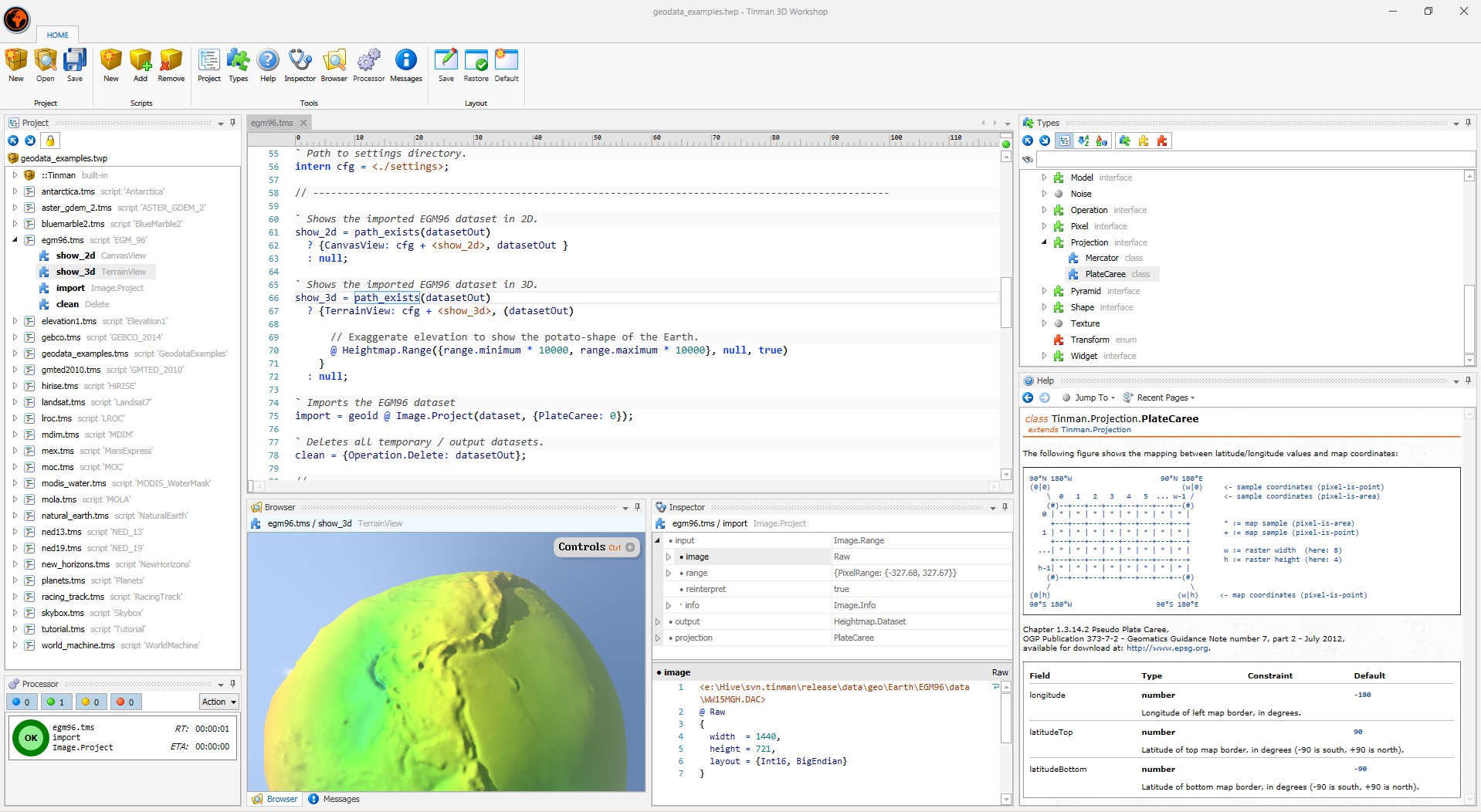Toggle green puzzle filter in Types panel
Viewport: 1481px width, 812px height.
(1125, 140)
